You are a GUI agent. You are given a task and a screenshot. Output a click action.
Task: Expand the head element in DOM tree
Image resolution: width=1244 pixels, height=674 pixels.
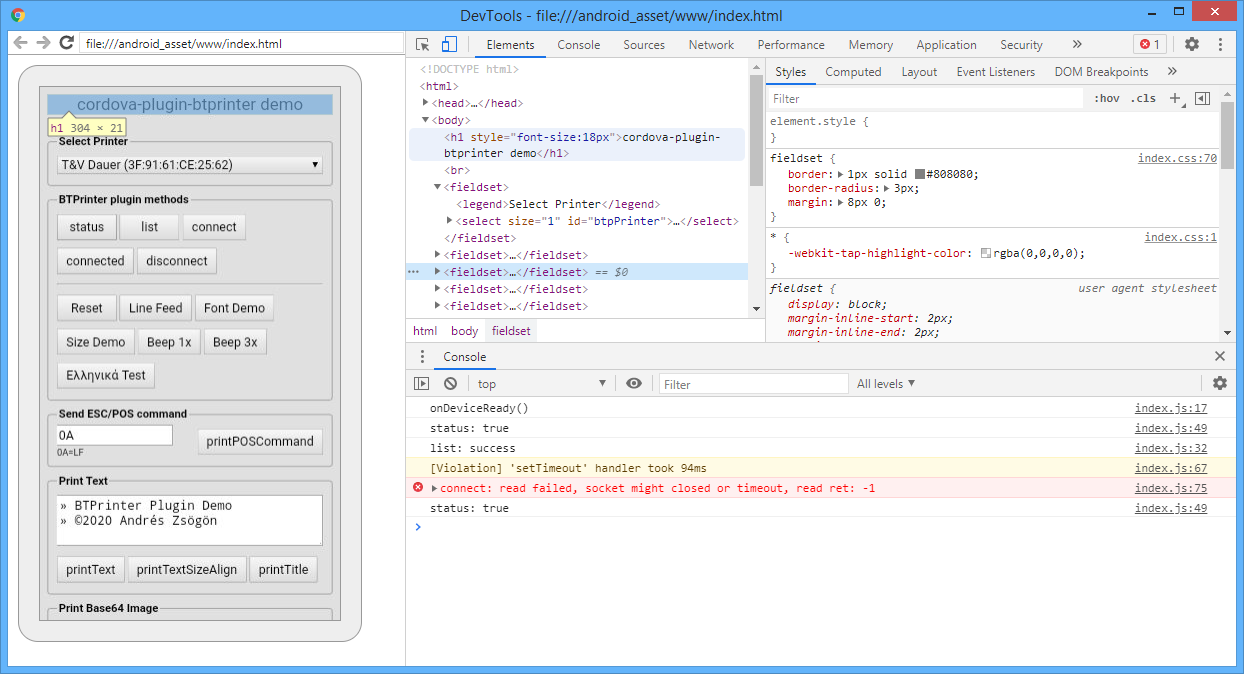(427, 103)
